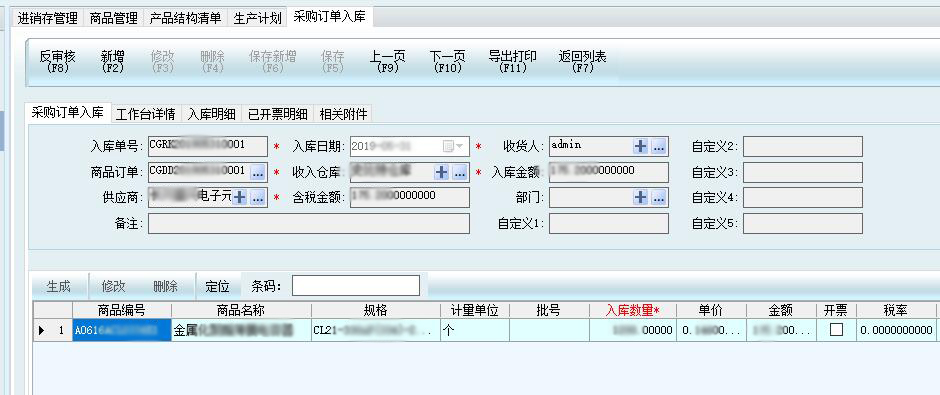Open the 部门 ellipsis lookup button

658,197
